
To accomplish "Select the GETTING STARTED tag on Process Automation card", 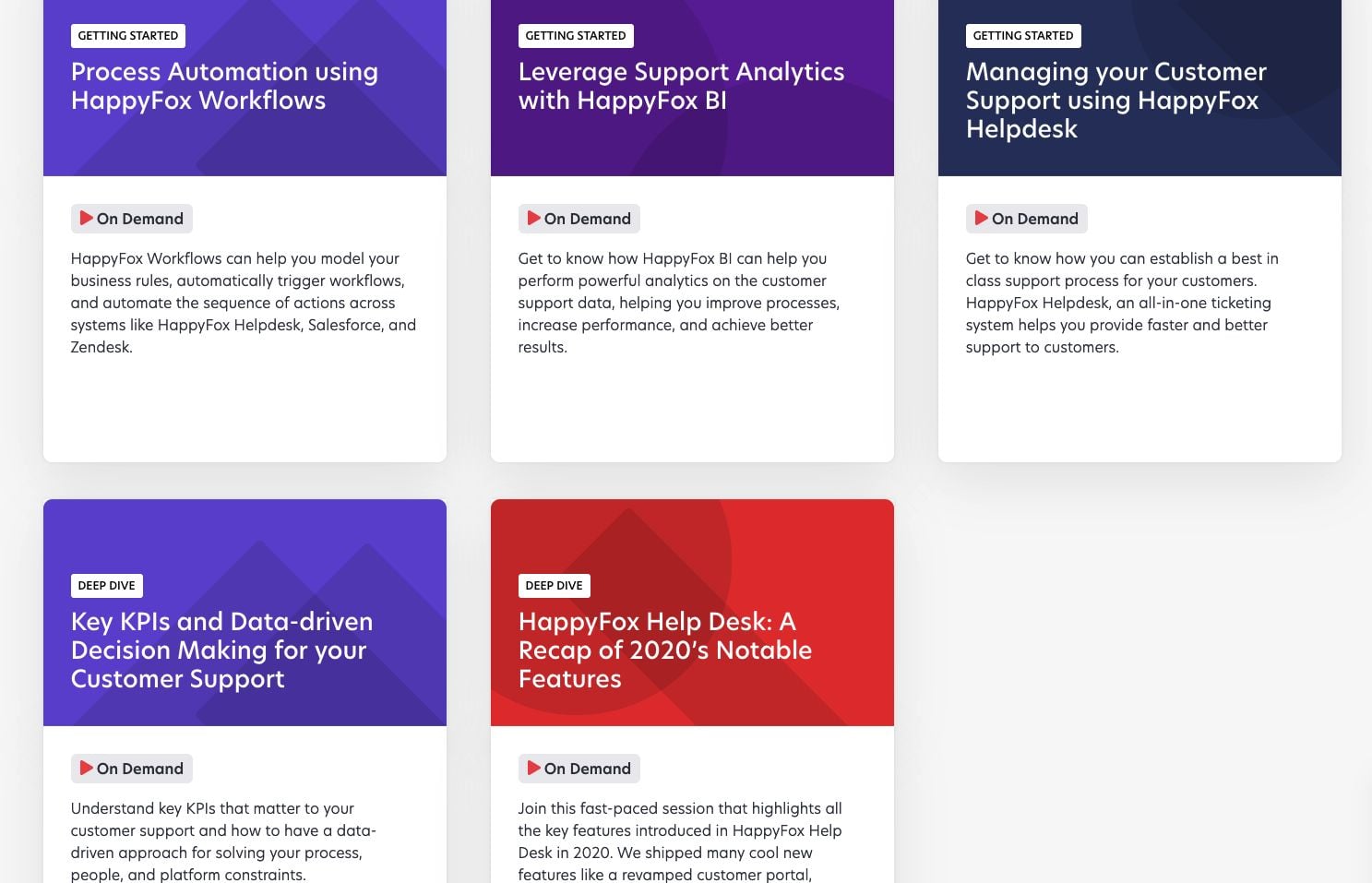I will pyautogui.click(x=127, y=35).
